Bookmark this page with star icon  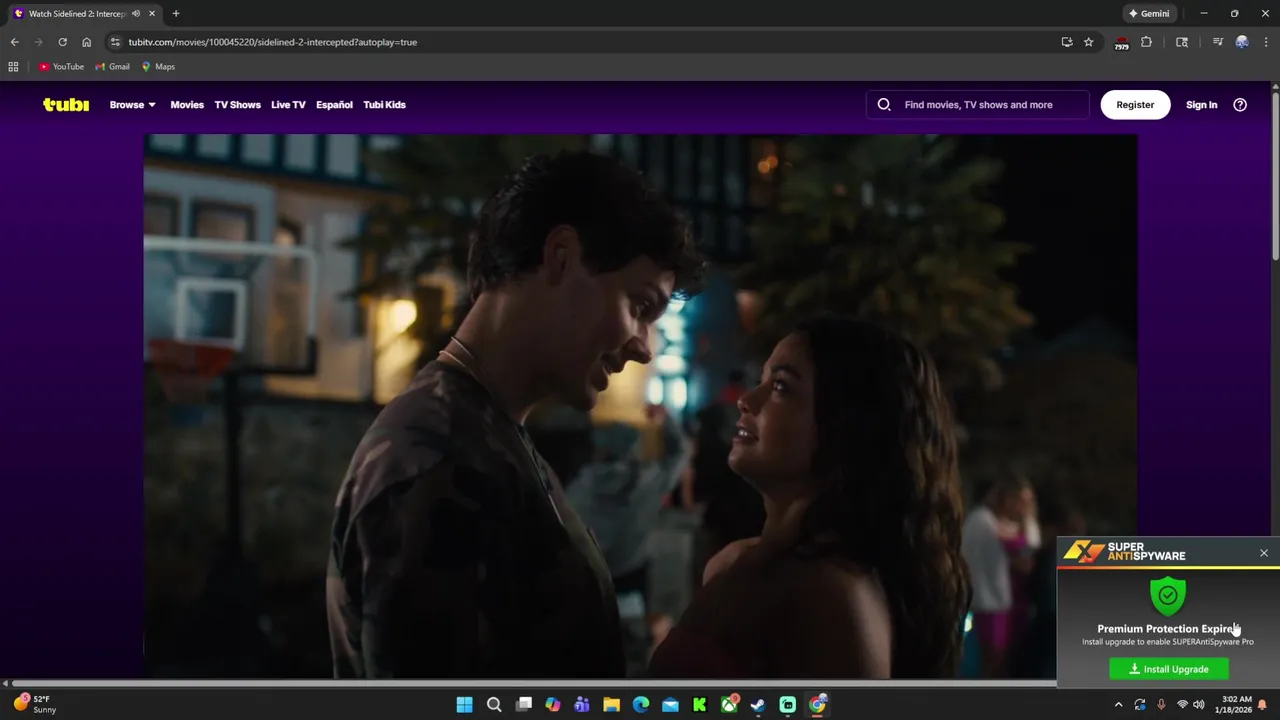(1088, 42)
